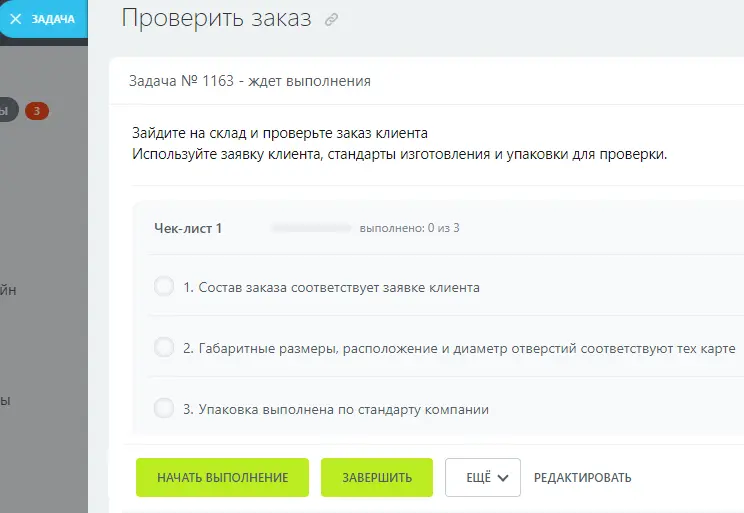The height and width of the screenshot is (513, 744).
Task: Close the task panel with the X icon
Action: coord(16,19)
